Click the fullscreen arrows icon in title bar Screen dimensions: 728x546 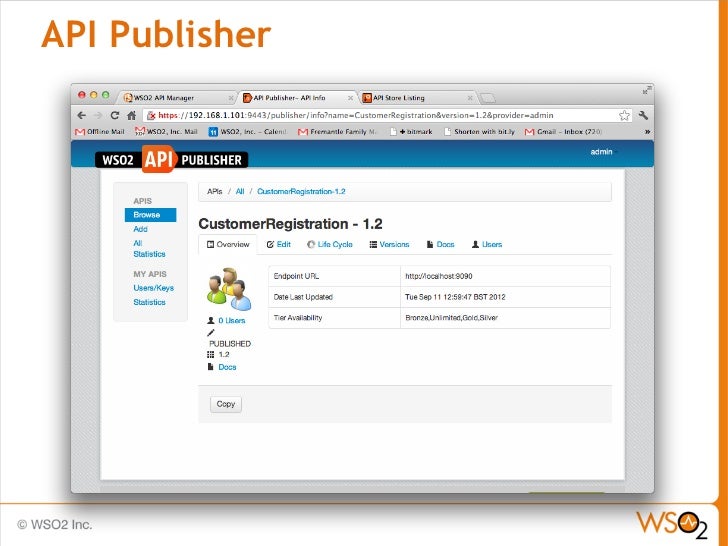(646, 91)
